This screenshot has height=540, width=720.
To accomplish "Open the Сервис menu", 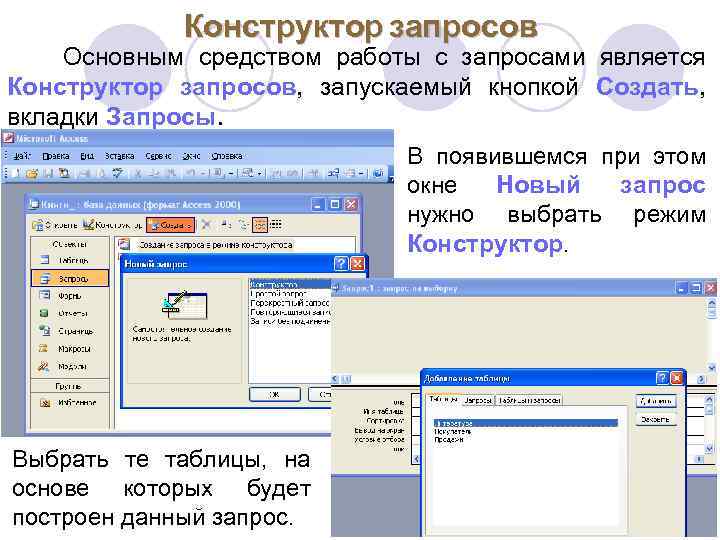I will click(158, 156).
